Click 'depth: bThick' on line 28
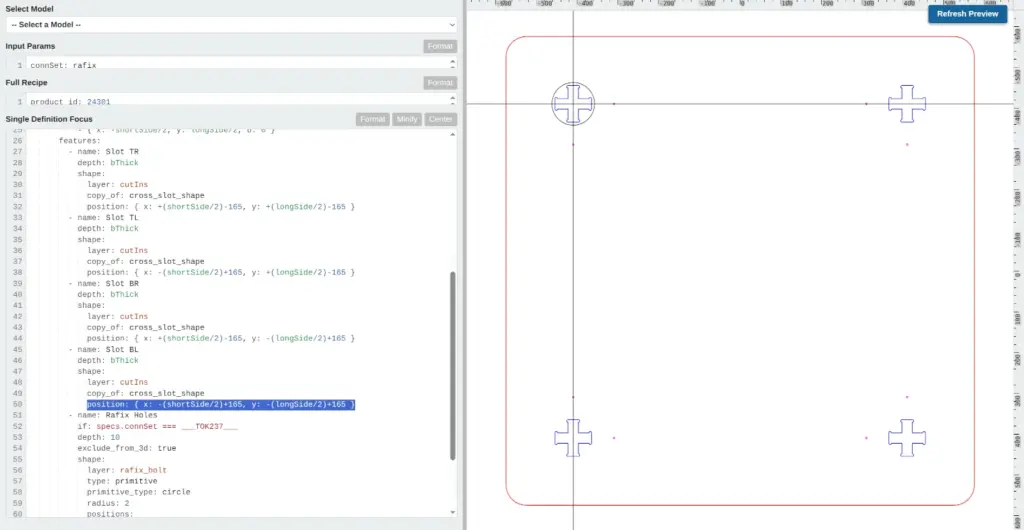Viewport: 1024px width, 530px height. pyautogui.click(x=108, y=163)
